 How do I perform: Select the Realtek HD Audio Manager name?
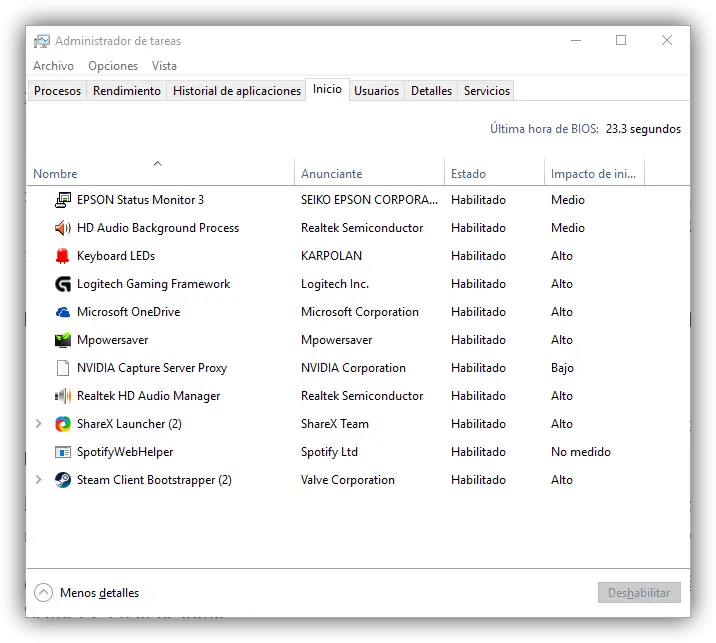[x=148, y=396]
